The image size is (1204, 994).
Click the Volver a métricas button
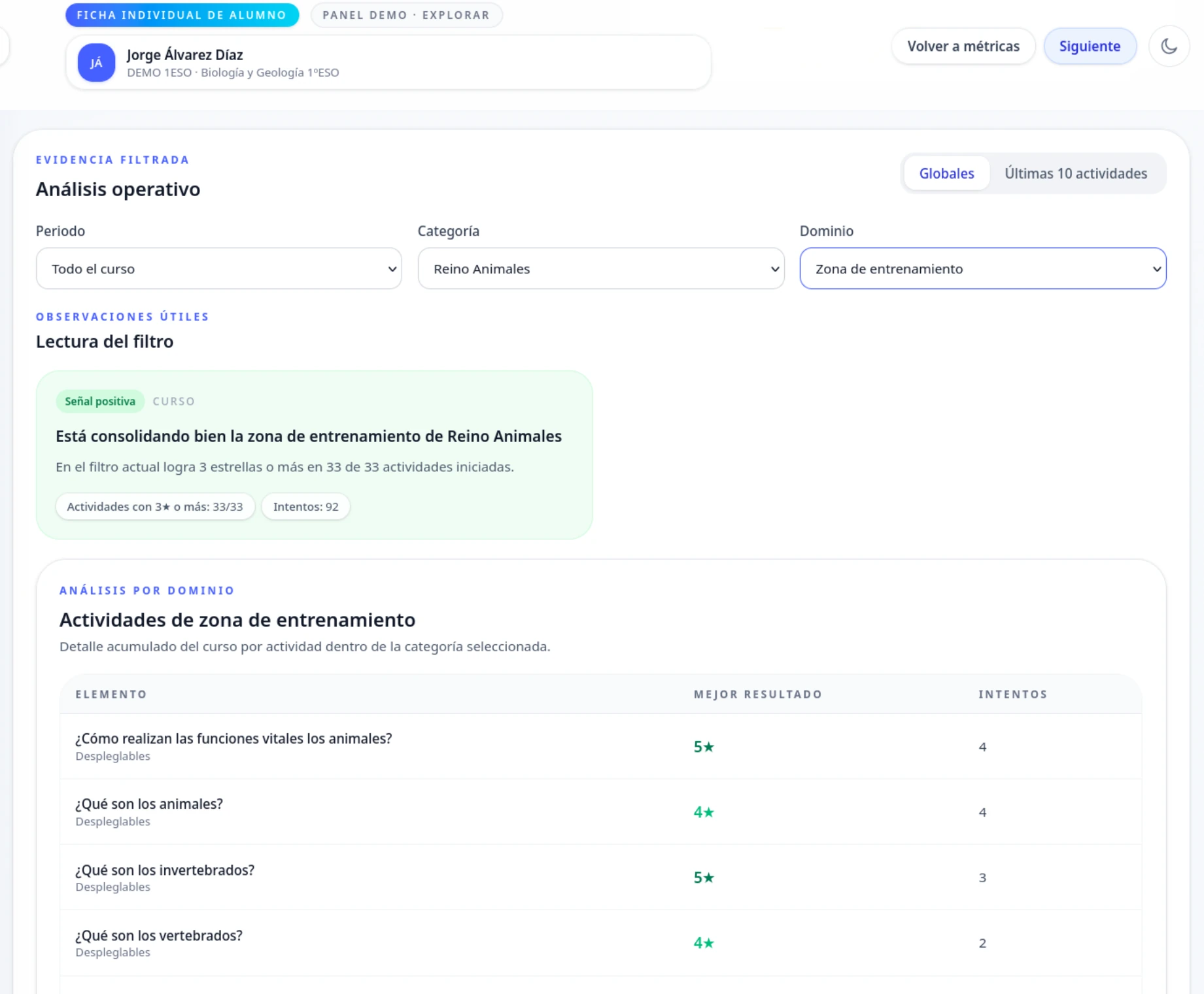pyautogui.click(x=963, y=46)
